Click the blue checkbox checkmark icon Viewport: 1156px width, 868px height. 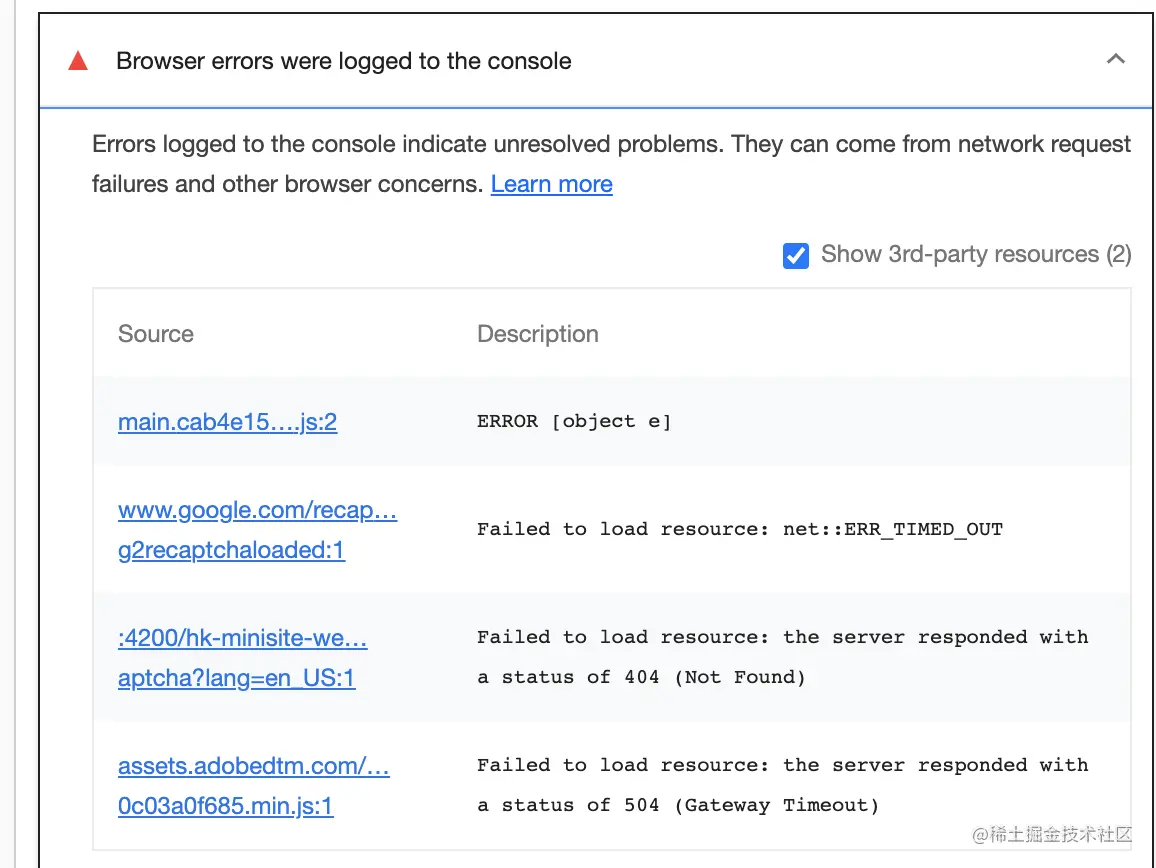pos(795,256)
